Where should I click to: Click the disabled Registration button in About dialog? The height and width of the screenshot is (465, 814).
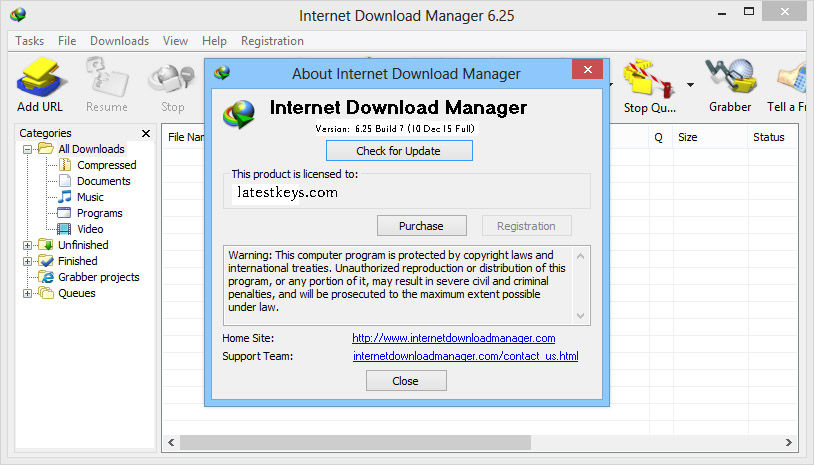point(526,226)
